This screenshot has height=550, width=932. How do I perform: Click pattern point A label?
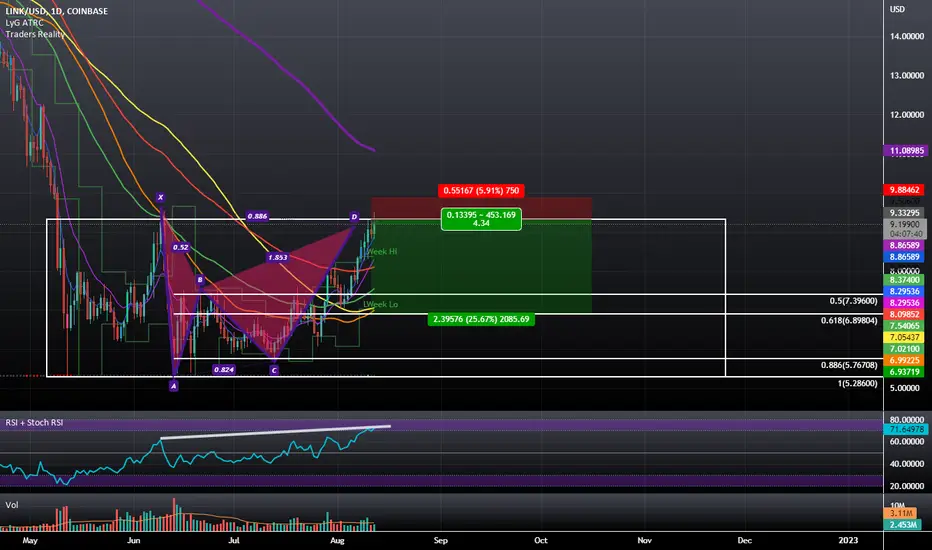pyautogui.click(x=174, y=386)
